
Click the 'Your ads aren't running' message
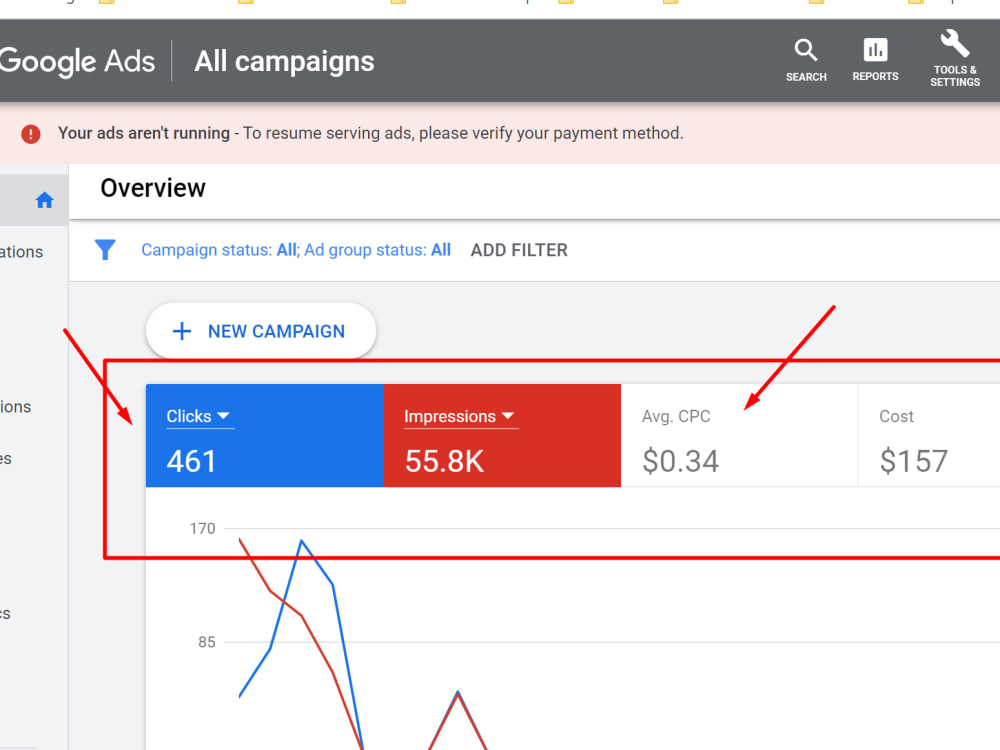click(371, 133)
